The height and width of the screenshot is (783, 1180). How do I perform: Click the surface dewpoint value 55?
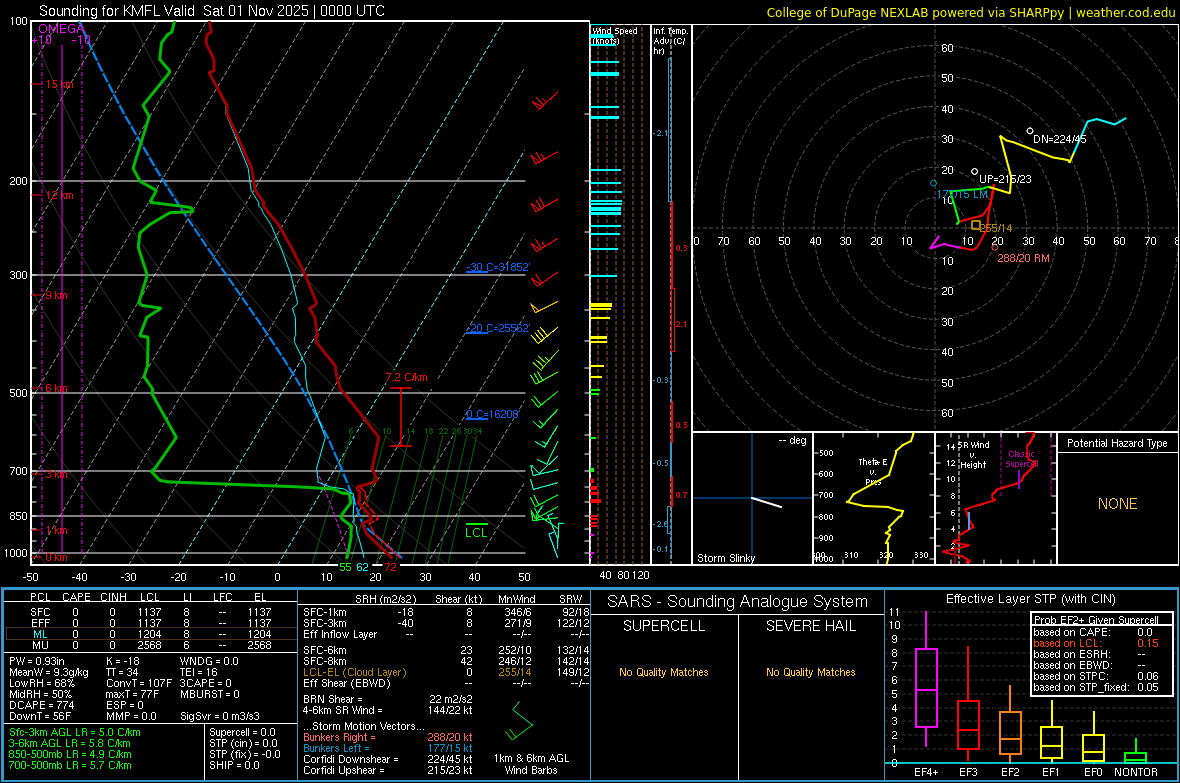tap(345, 567)
